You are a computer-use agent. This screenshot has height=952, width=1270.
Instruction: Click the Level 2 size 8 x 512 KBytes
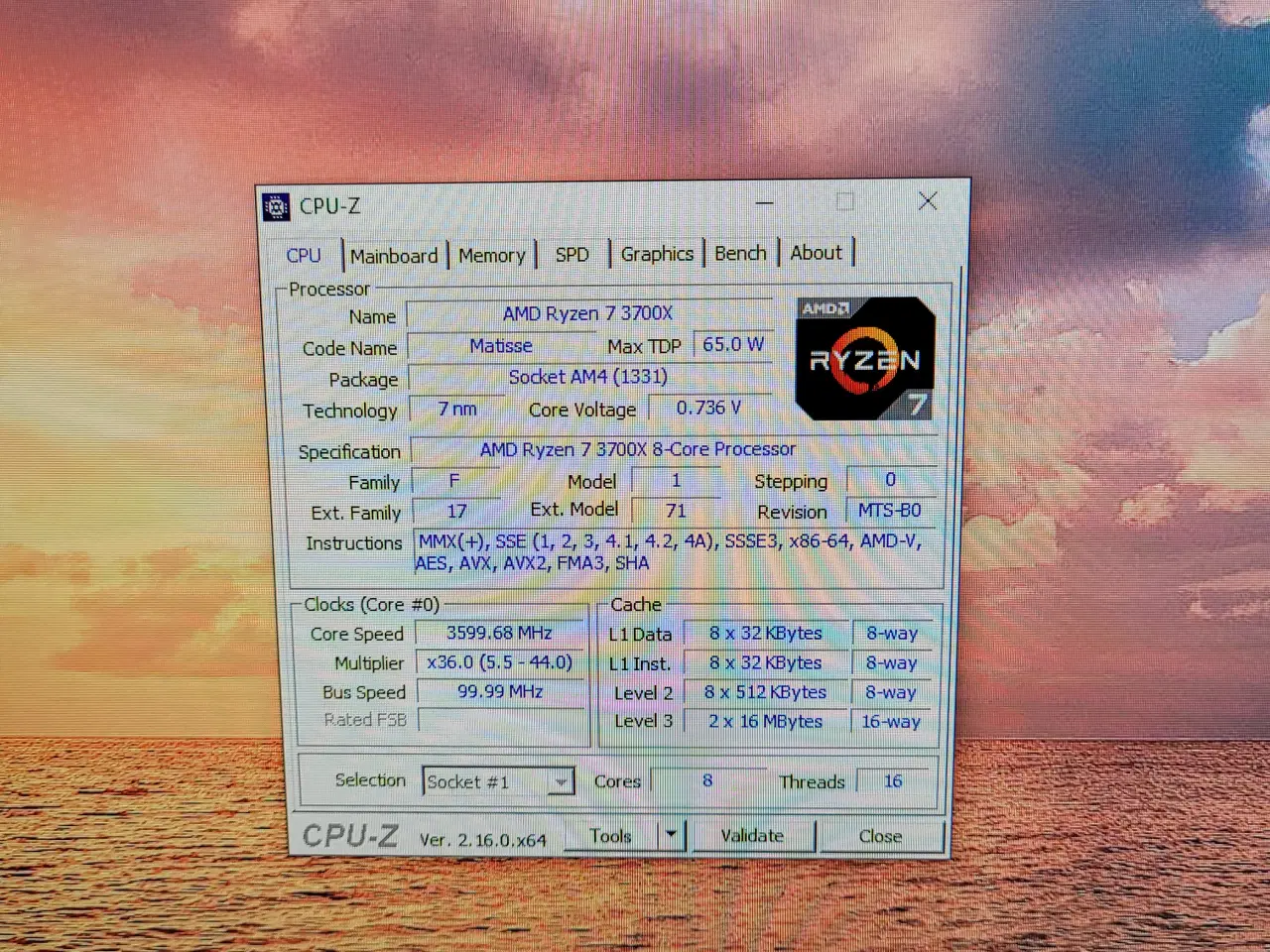pos(765,692)
